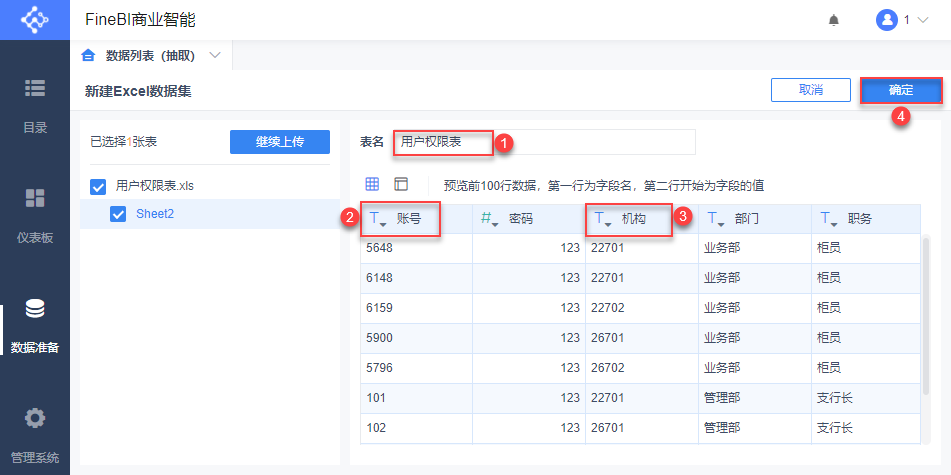951x475 pixels.
Task: Click the cell with account 6148
Action: (x=416, y=278)
